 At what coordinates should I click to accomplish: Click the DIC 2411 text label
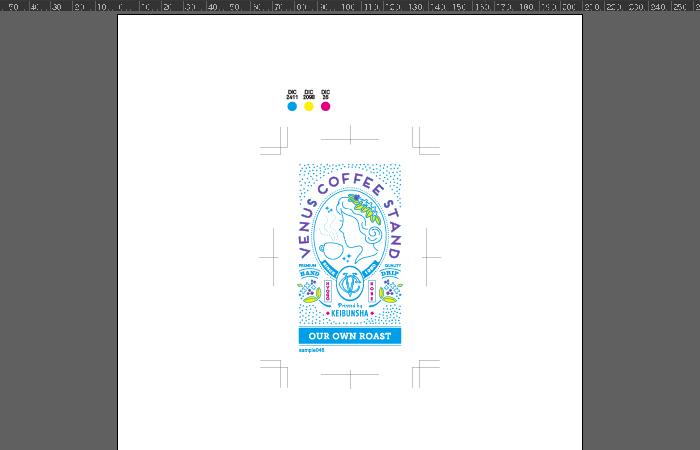[x=292, y=95]
